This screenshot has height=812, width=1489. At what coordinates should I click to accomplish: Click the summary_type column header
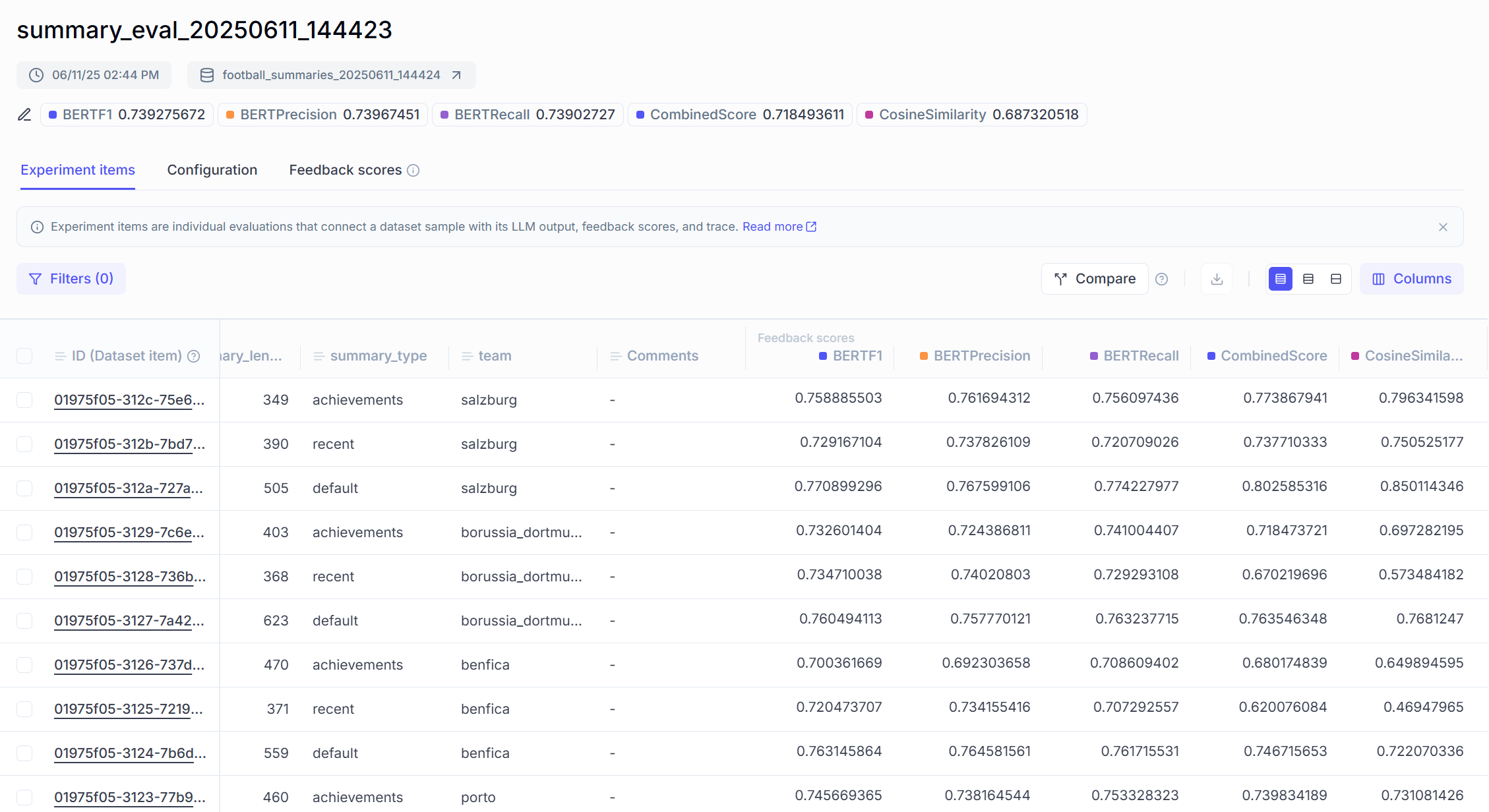[x=378, y=356]
